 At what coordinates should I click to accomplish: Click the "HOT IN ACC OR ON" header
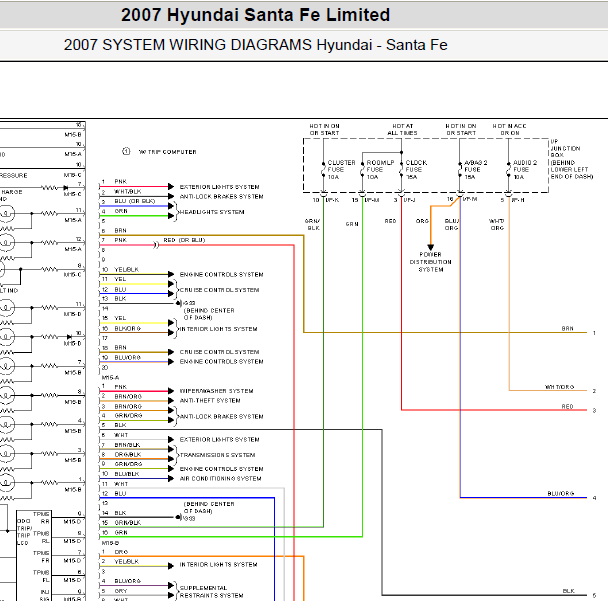(x=510, y=130)
